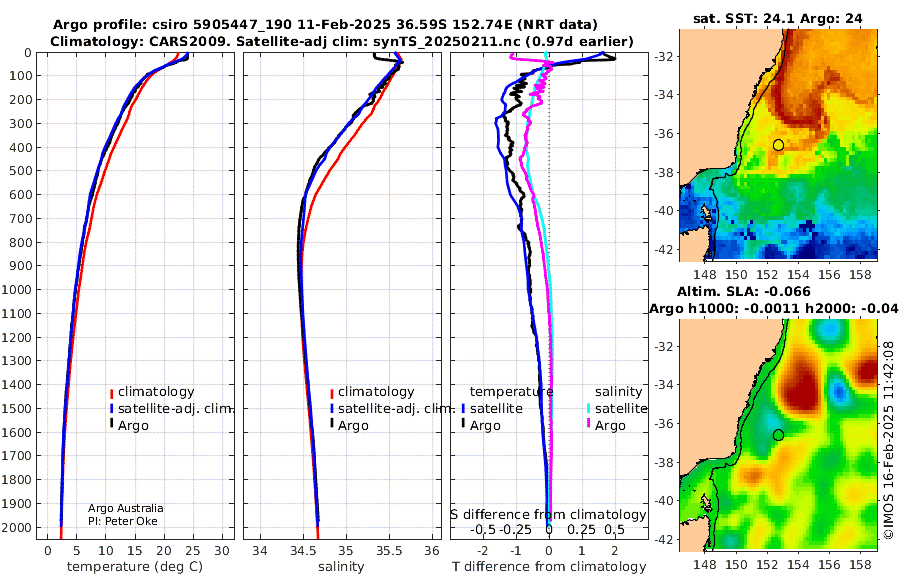900x580 pixels.
Task: Click the 'Altim. SLA: -0.066' title
Action: click(x=743, y=291)
